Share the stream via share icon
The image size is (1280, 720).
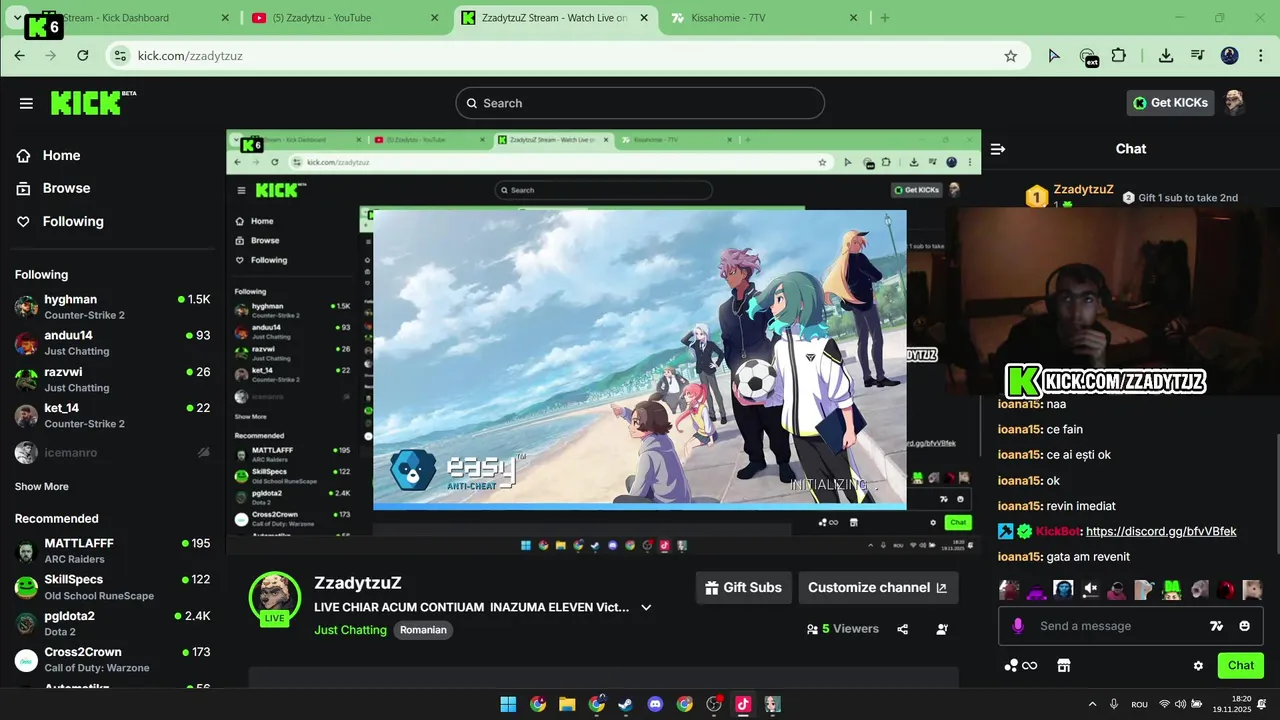pyautogui.click(x=903, y=629)
